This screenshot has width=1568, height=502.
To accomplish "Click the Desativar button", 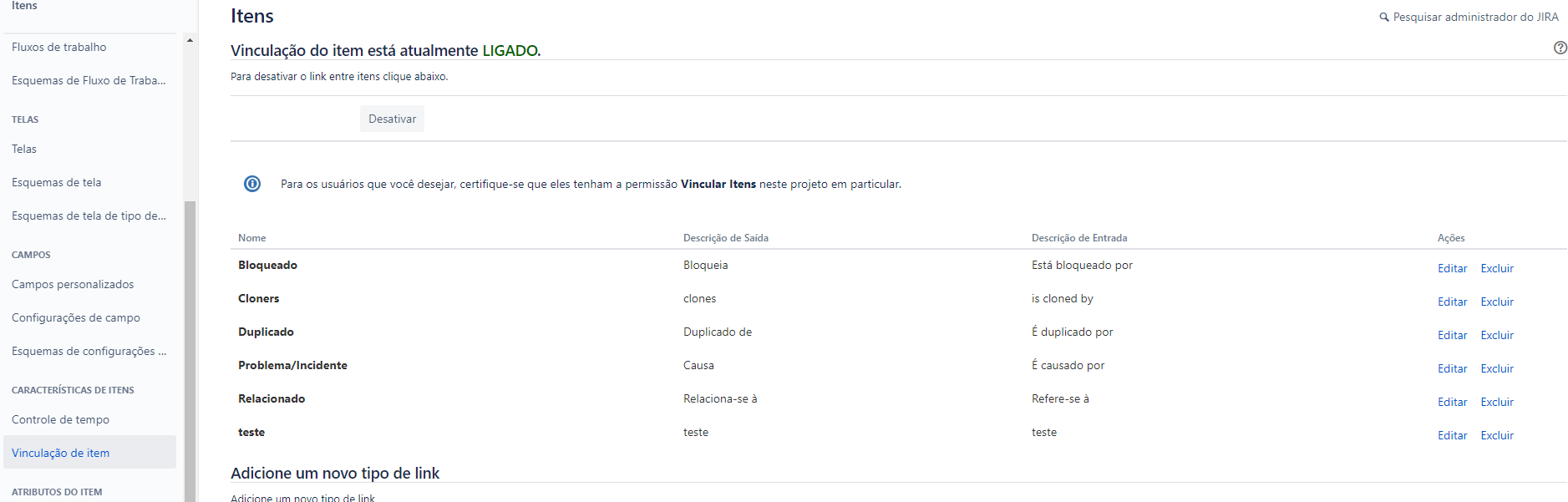I will [x=392, y=119].
